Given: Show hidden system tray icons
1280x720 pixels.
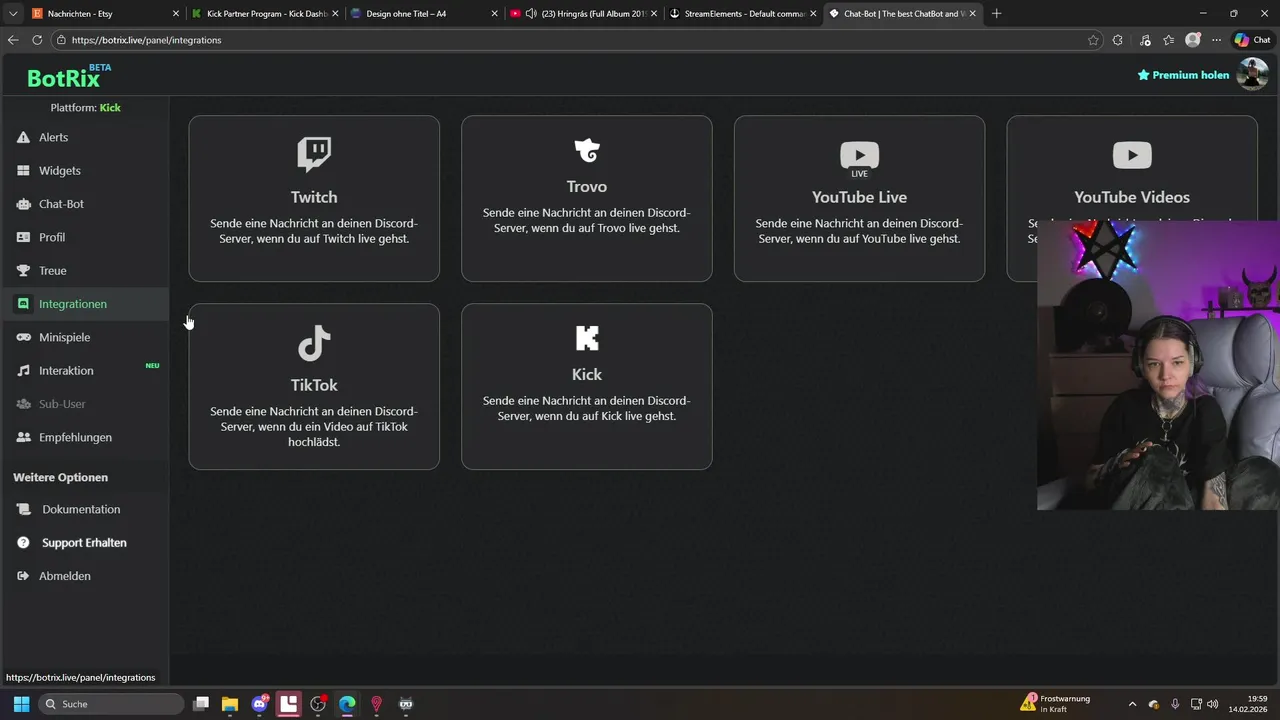Looking at the screenshot, I should pos(1132,704).
